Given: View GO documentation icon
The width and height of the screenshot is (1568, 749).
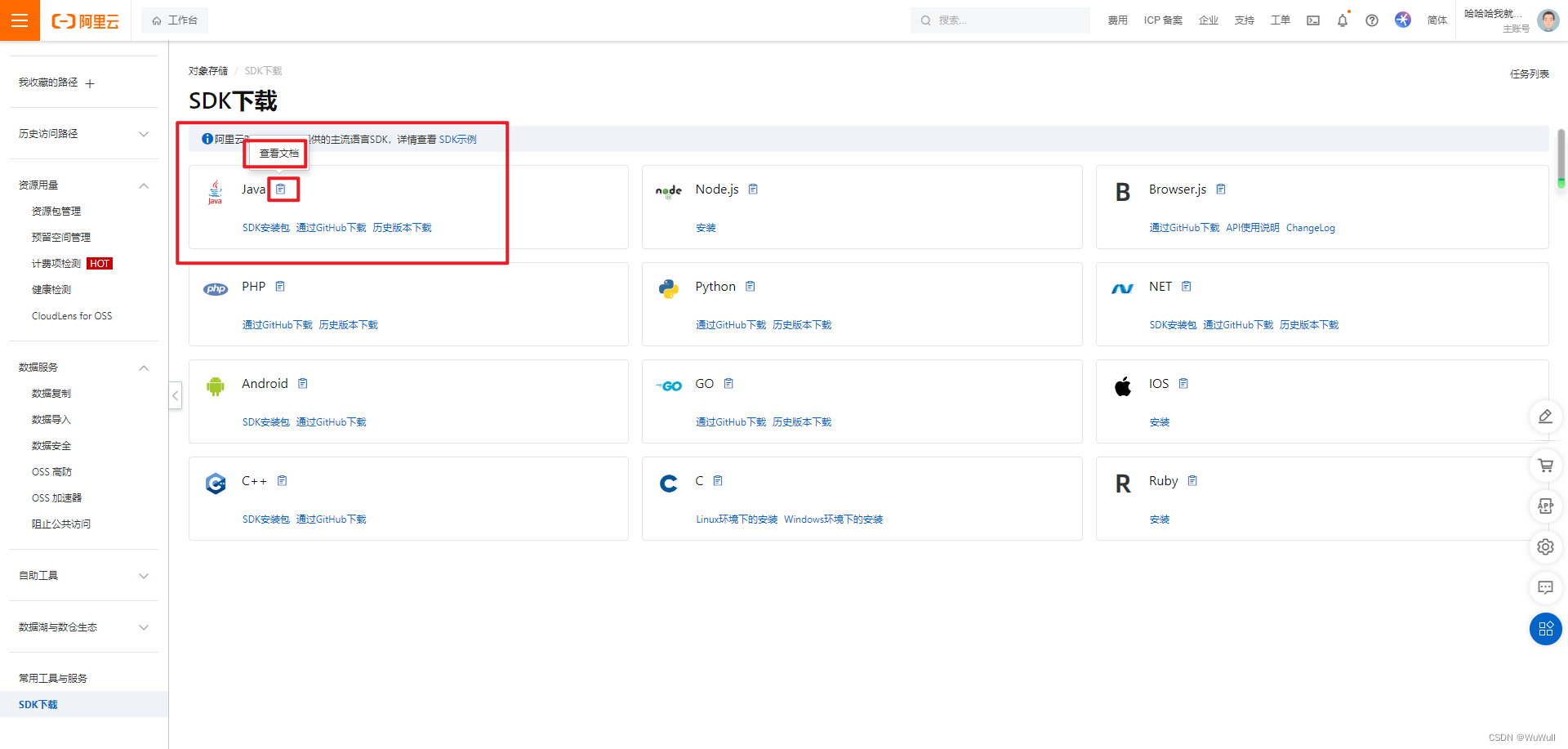Looking at the screenshot, I should (x=729, y=384).
